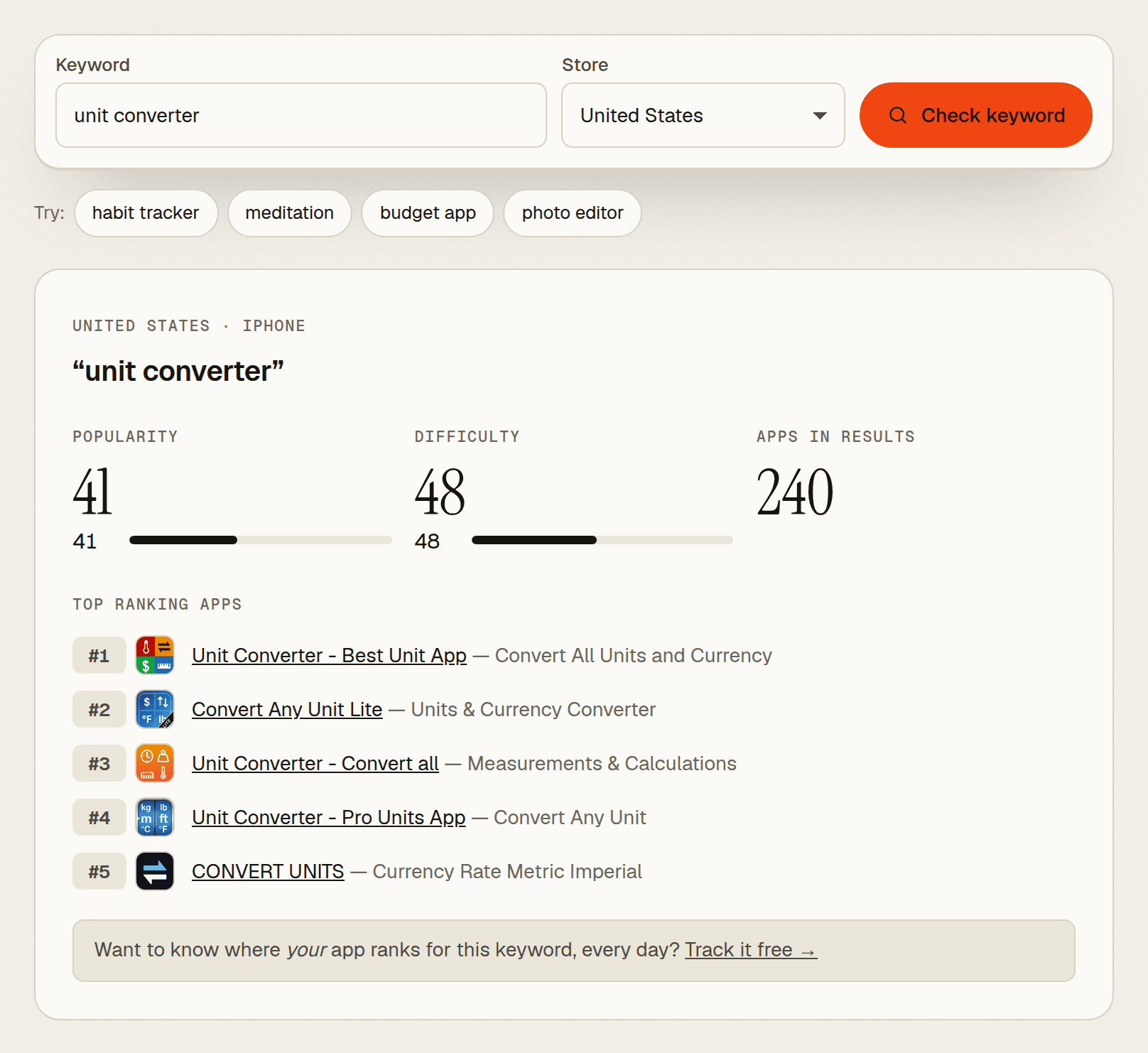Click the #5 rank badge

[x=99, y=871]
